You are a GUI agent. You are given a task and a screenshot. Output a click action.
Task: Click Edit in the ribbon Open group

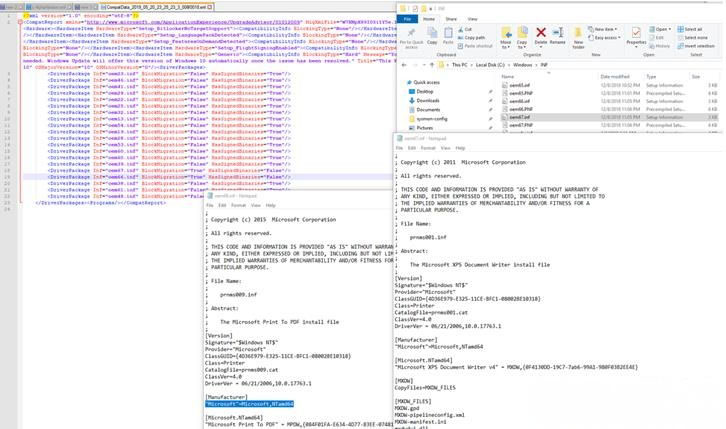657,37
